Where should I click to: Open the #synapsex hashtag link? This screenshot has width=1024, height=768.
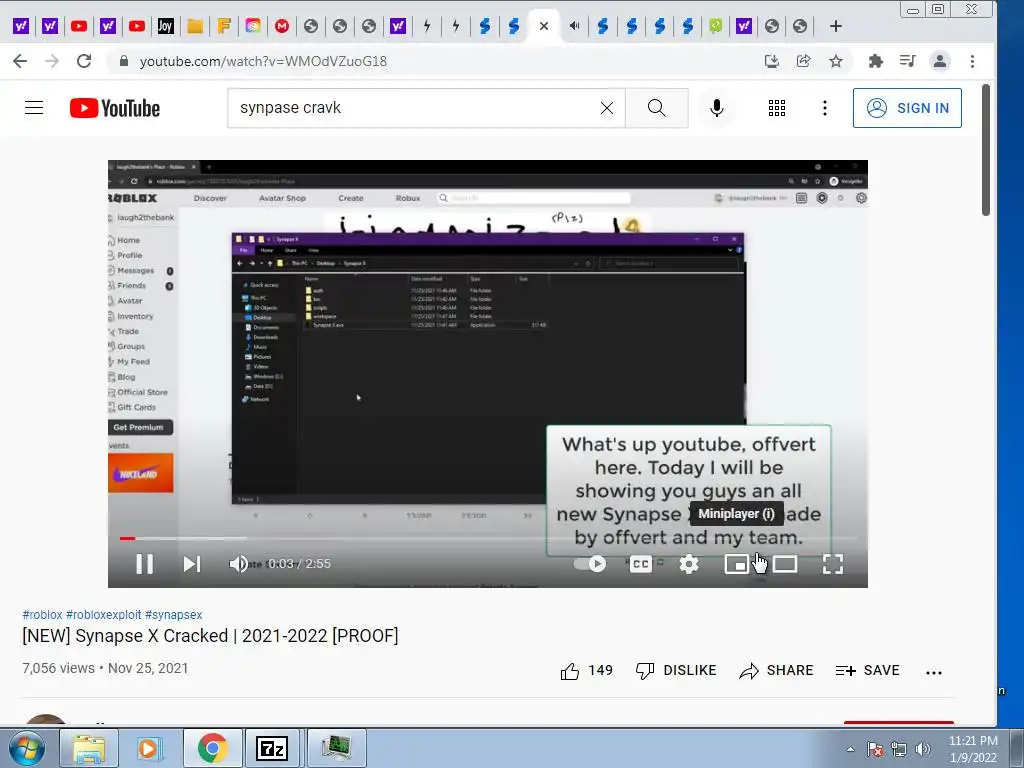(173, 615)
